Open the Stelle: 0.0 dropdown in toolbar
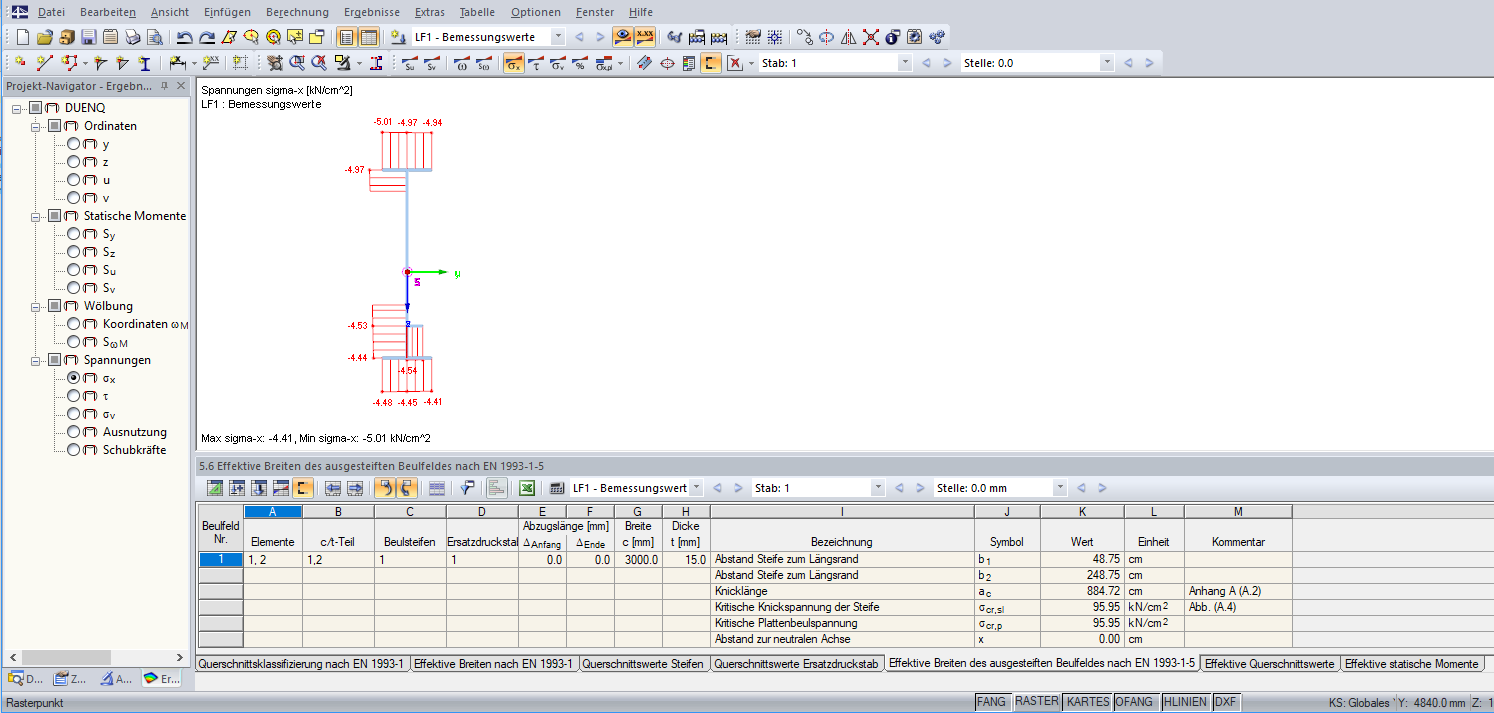This screenshot has width=1494, height=713. click(x=1107, y=63)
